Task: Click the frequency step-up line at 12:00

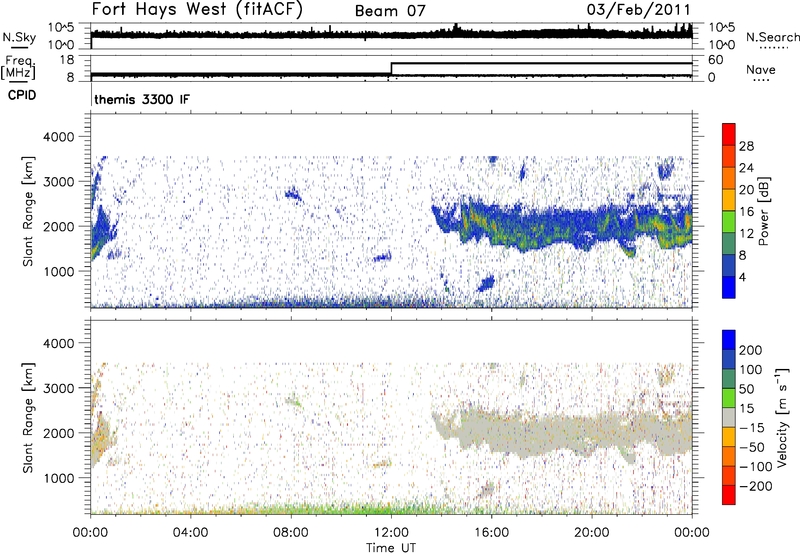Action: (x=391, y=68)
